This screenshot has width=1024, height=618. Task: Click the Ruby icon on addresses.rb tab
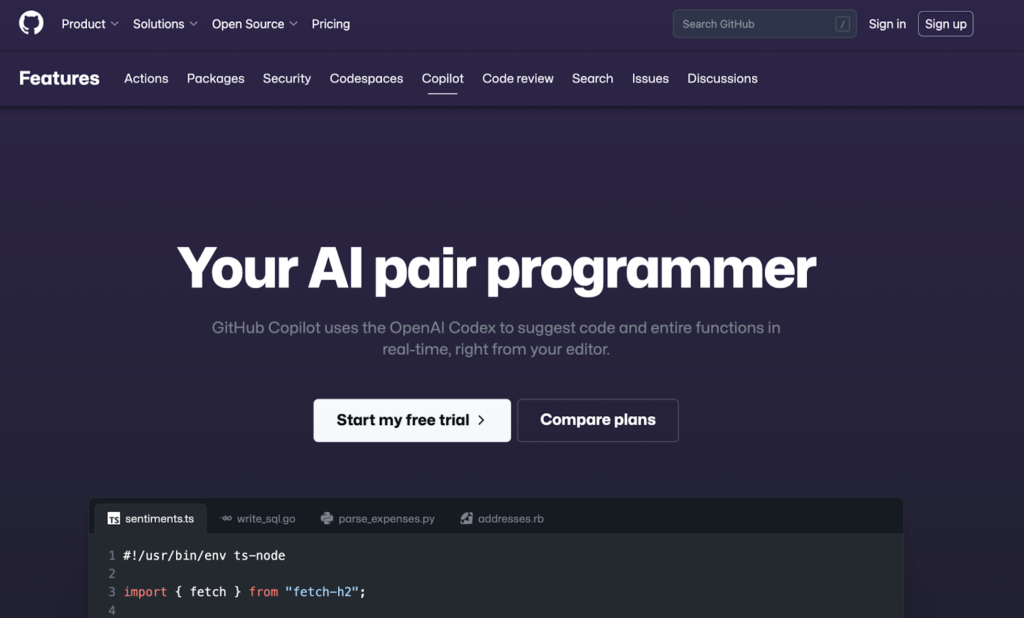pyautogui.click(x=466, y=518)
